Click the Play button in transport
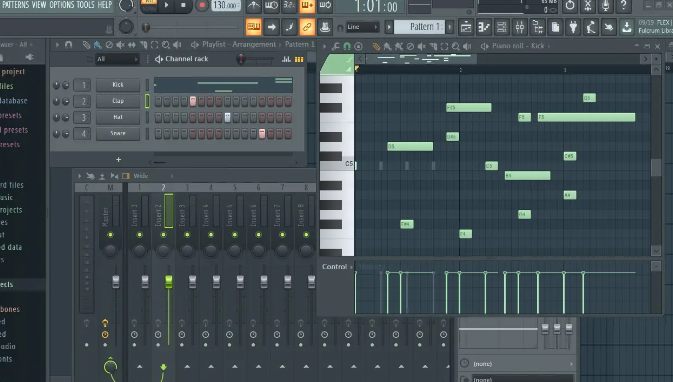This screenshot has width=673, height=382. coord(167,5)
